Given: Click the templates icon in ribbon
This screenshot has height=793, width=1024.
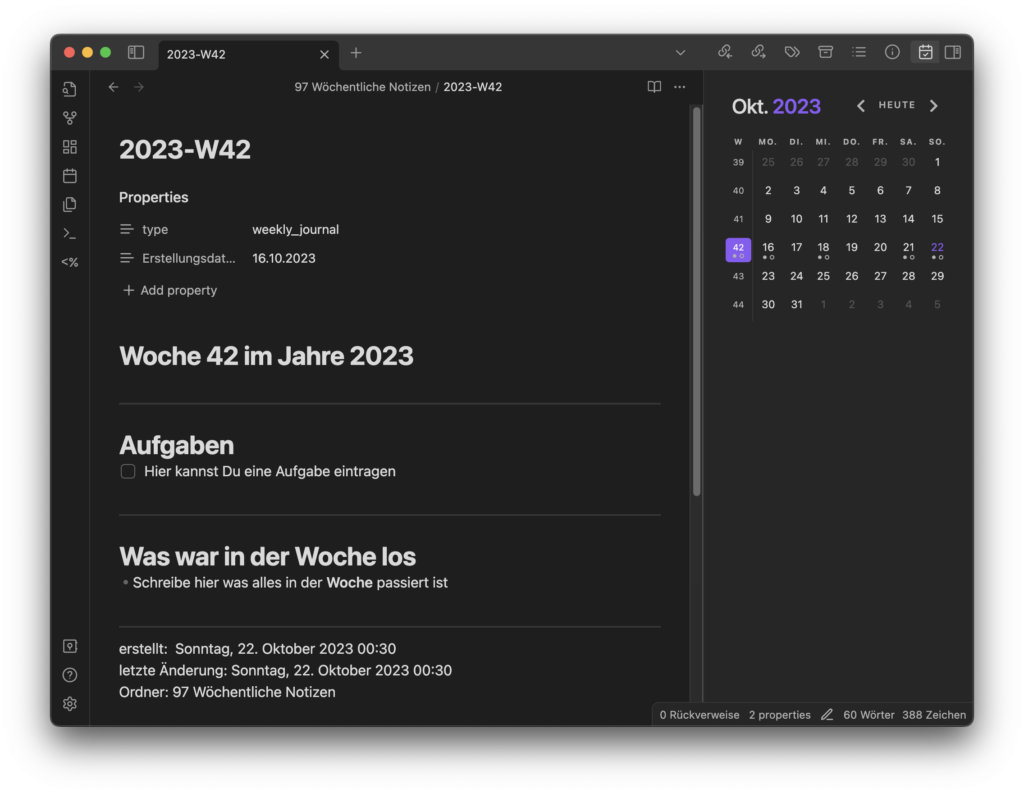Looking at the screenshot, I should pos(70,204).
